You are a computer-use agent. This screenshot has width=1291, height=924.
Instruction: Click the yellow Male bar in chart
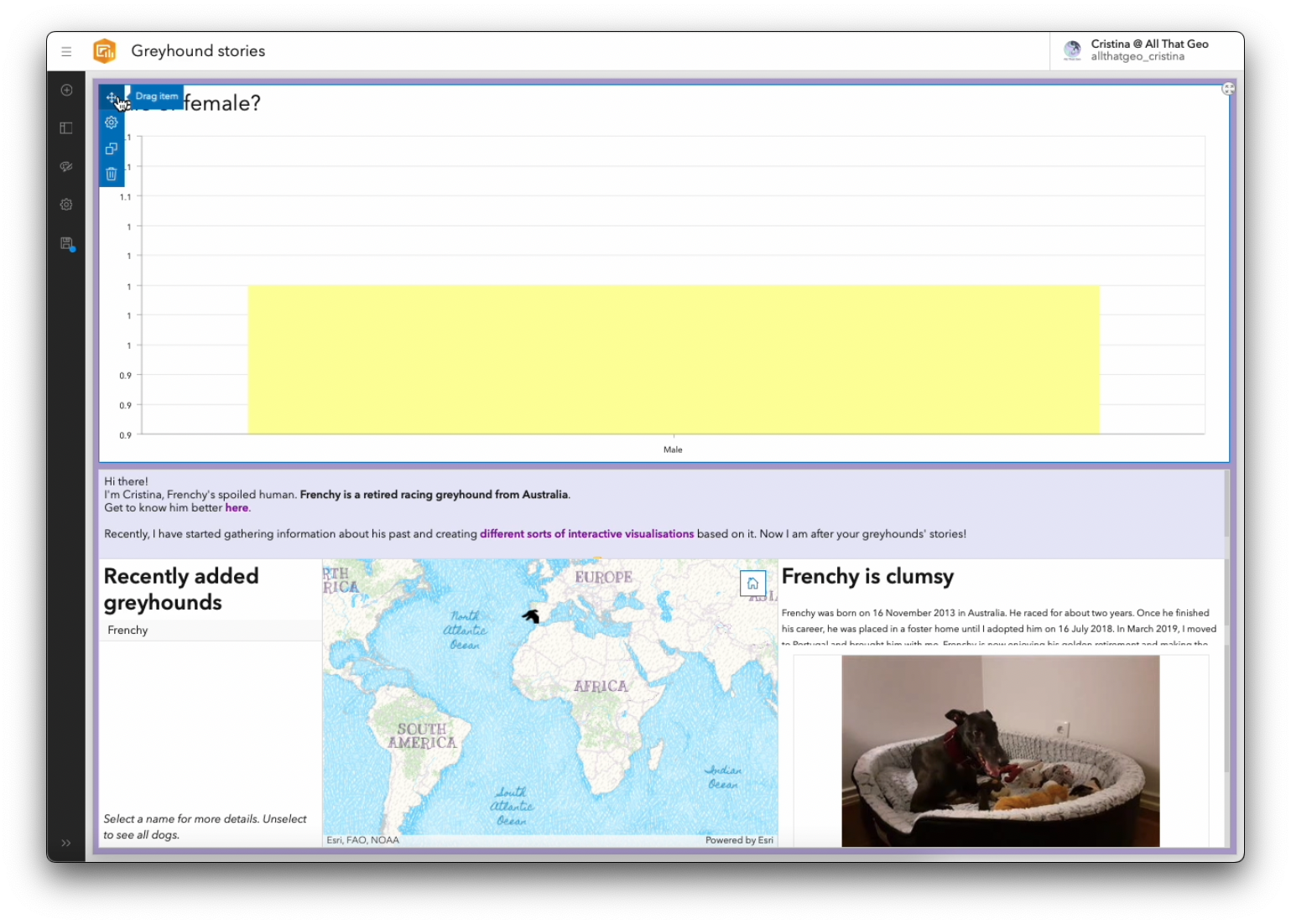pos(673,360)
